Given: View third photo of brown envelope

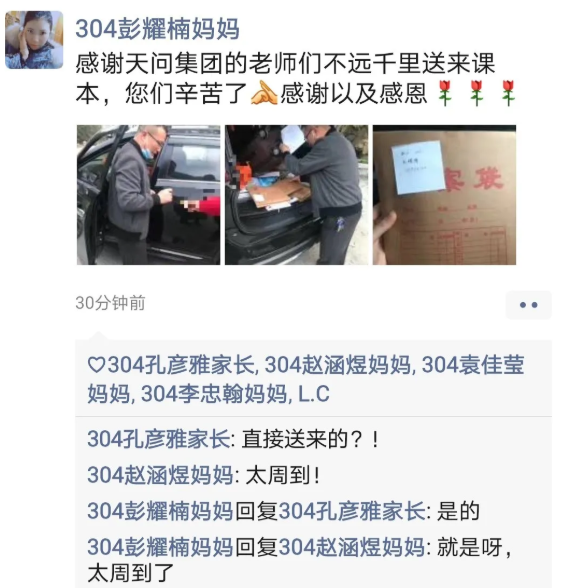Looking at the screenshot, I should pyautogui.click(x=444, y=195).
